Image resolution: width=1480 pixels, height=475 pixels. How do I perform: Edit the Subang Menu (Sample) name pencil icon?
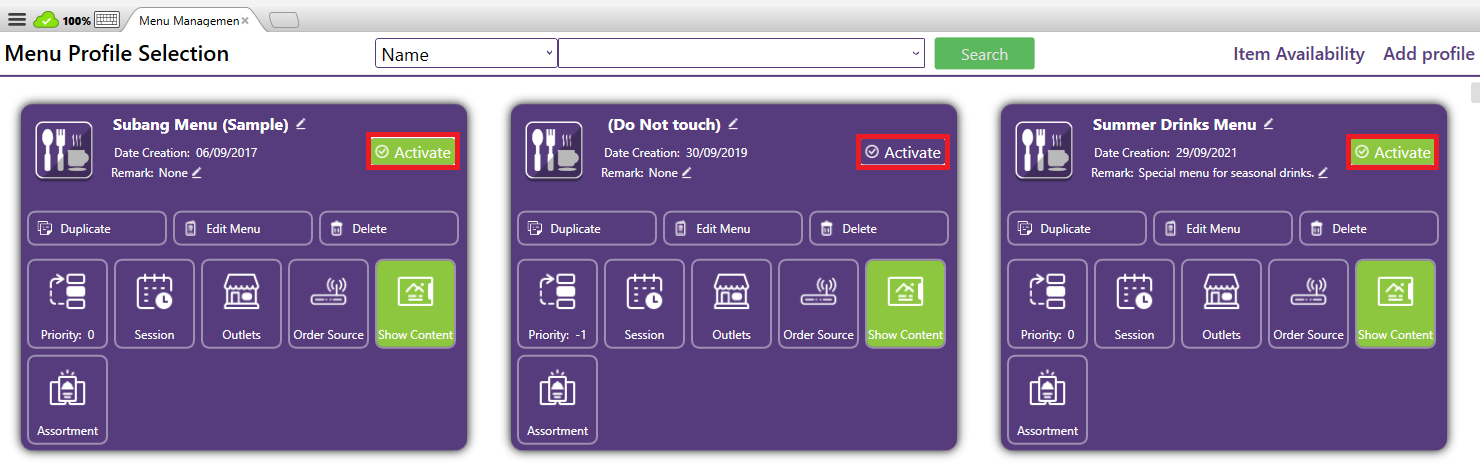tap(301, 124)
